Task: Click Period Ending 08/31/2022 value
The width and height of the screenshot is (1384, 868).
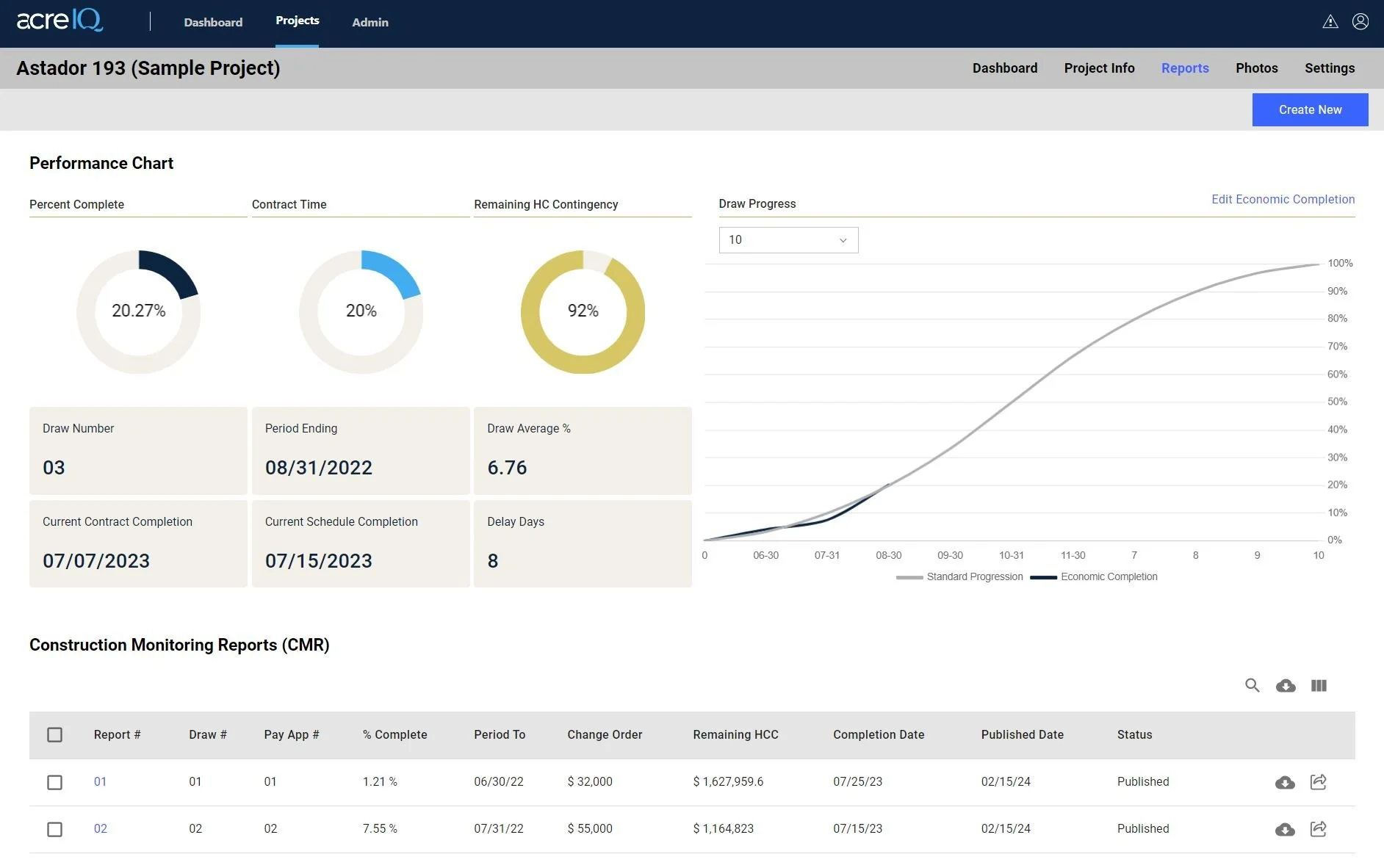Action: 319,468
